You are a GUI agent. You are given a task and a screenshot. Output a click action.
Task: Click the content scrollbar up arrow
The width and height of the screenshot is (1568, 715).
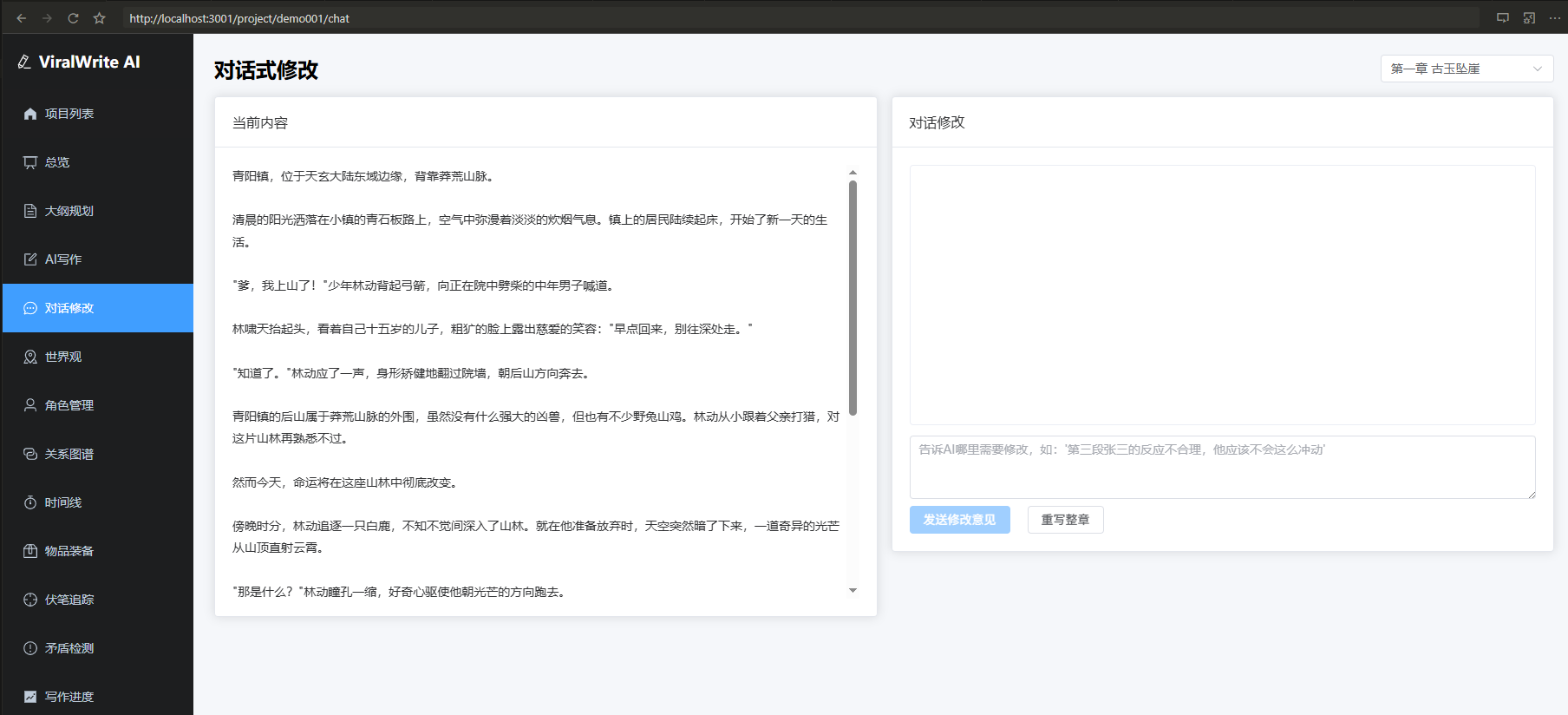click(853, 173)
